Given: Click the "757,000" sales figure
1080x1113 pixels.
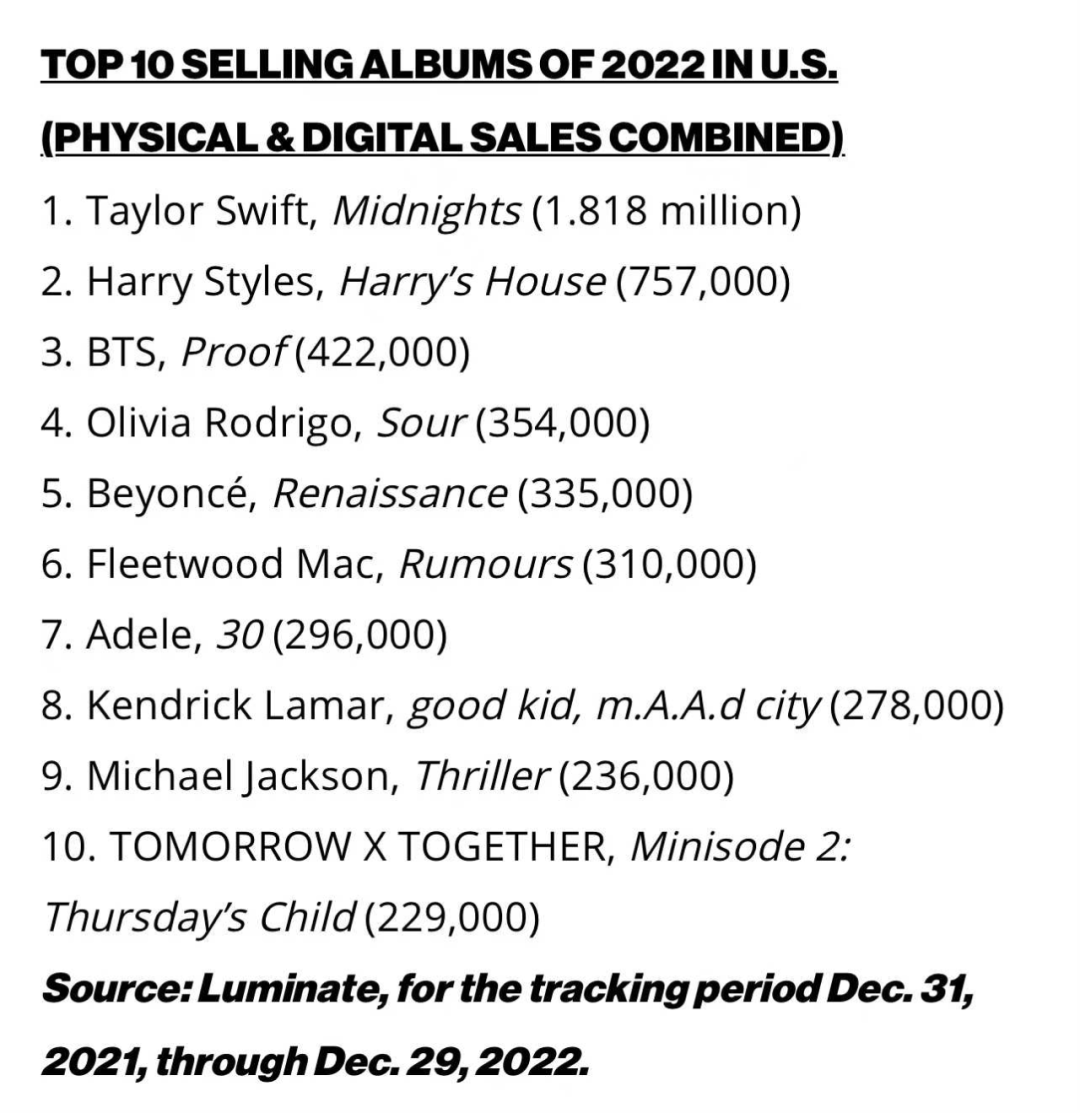Looking at the screenshot, I should click(703, 282).
